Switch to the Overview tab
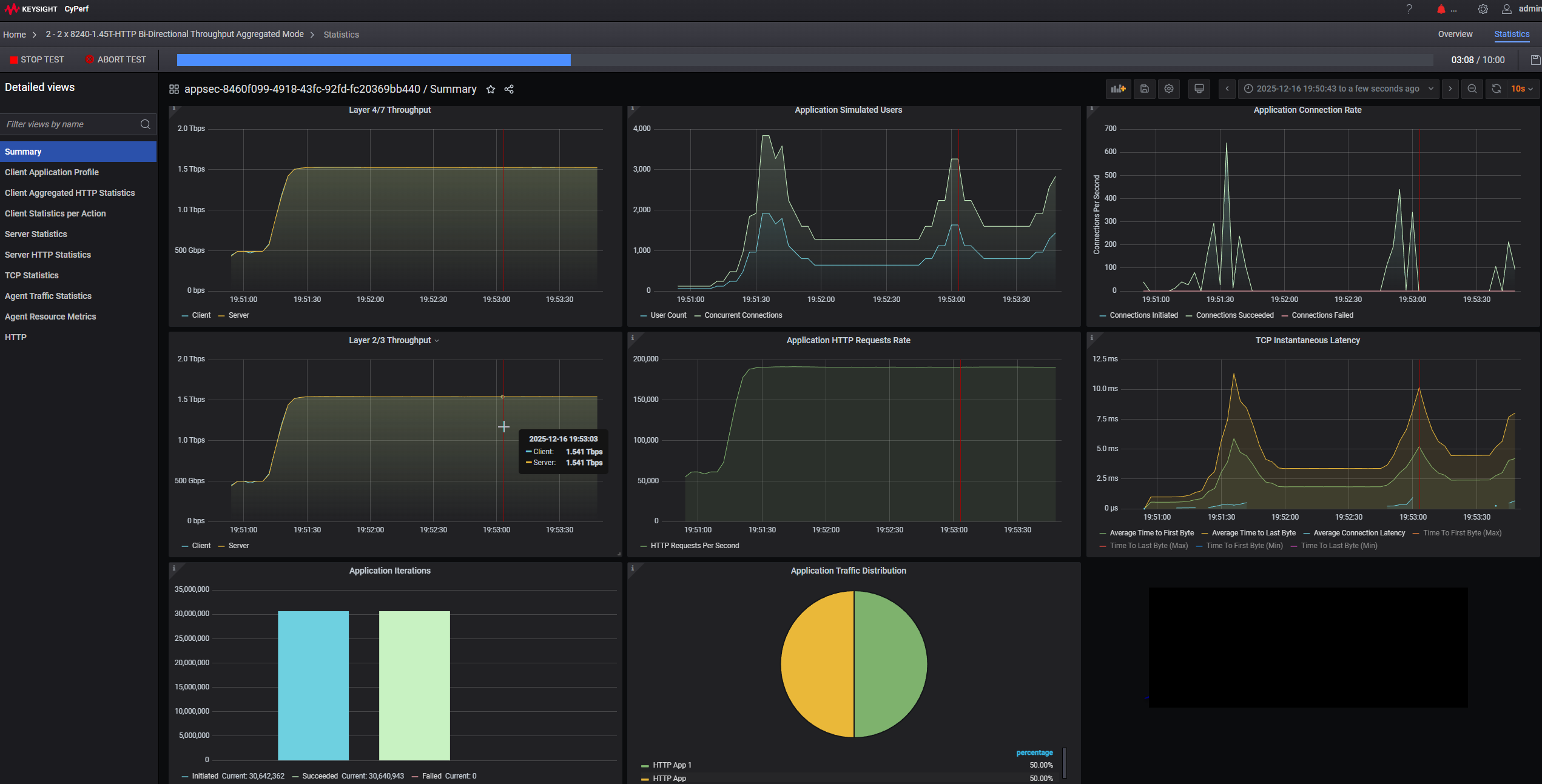 [x=1455, y=35]
